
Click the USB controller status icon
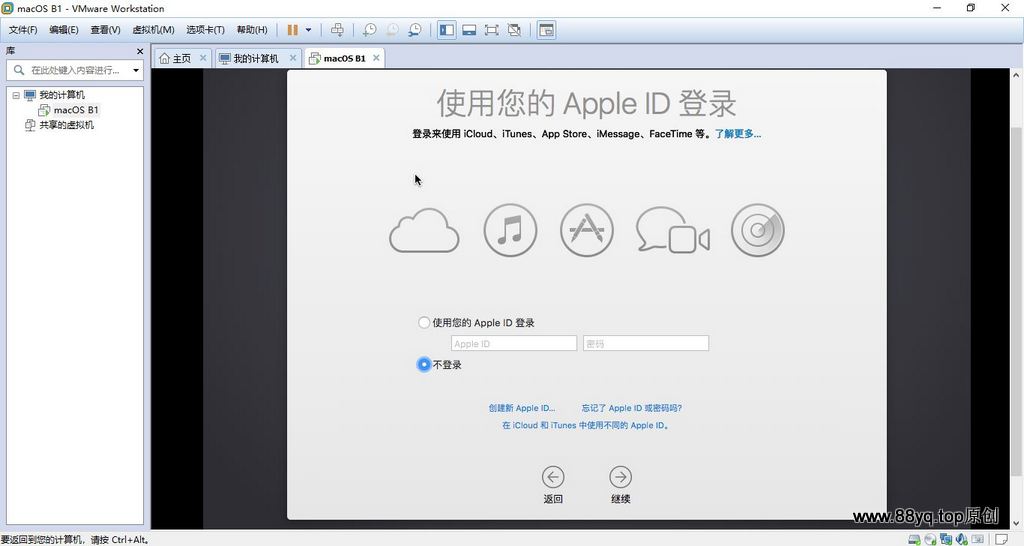pyautogui.click(x=961, y=539)
